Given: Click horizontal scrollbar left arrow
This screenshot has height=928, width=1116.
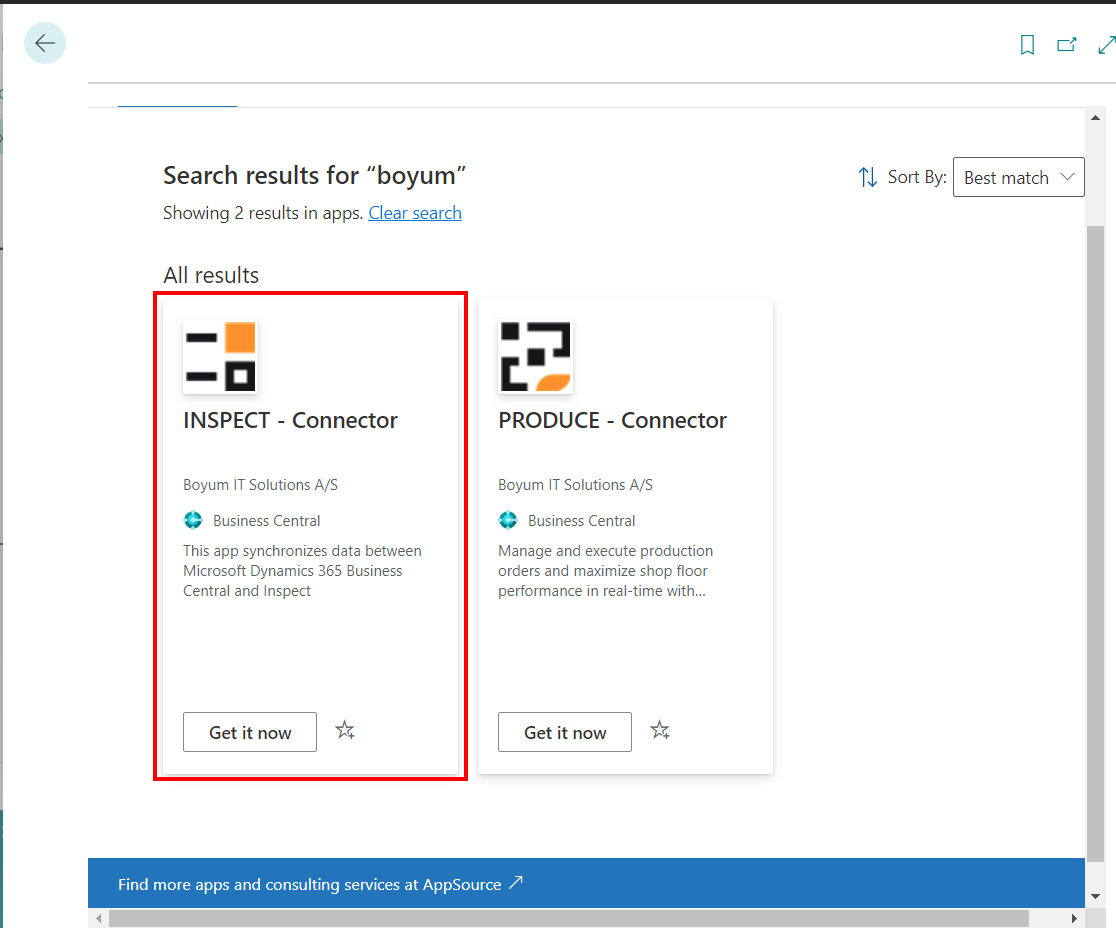Looking at the screenshot, I should pyautogui.click(x=98, y=918).
